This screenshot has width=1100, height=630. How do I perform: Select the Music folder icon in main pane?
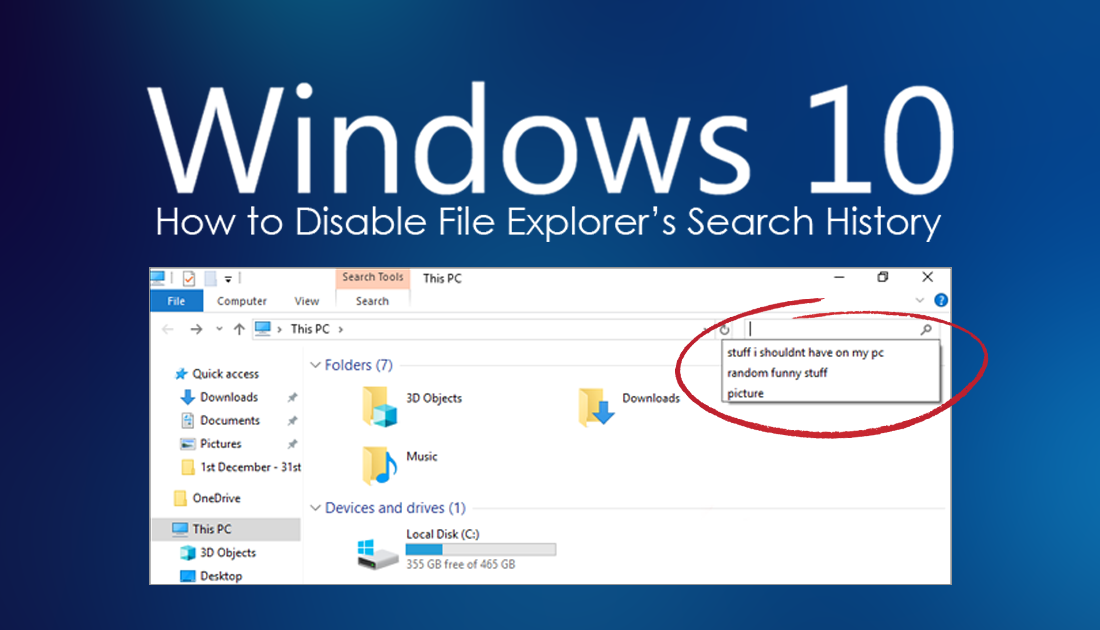click(x=380, y=465)
